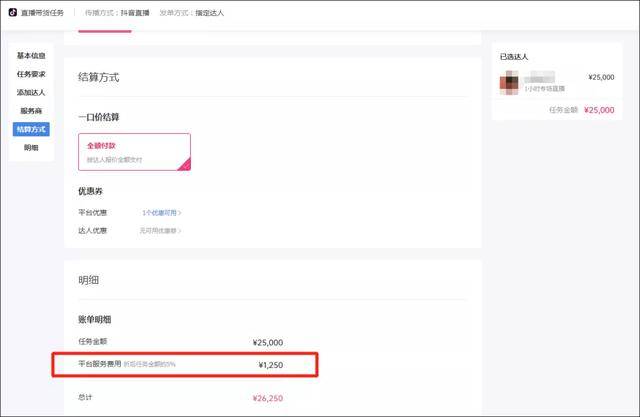Switch to the 服务商 sidebar item
The width and height of the screenshot is (640, 417).
click(31, 111)
